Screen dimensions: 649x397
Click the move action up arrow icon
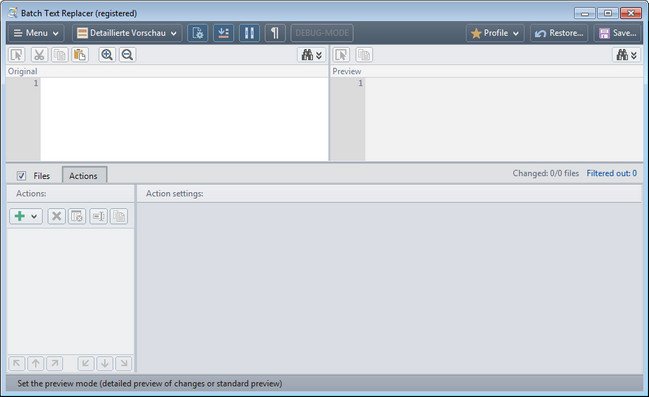(36, 363)
